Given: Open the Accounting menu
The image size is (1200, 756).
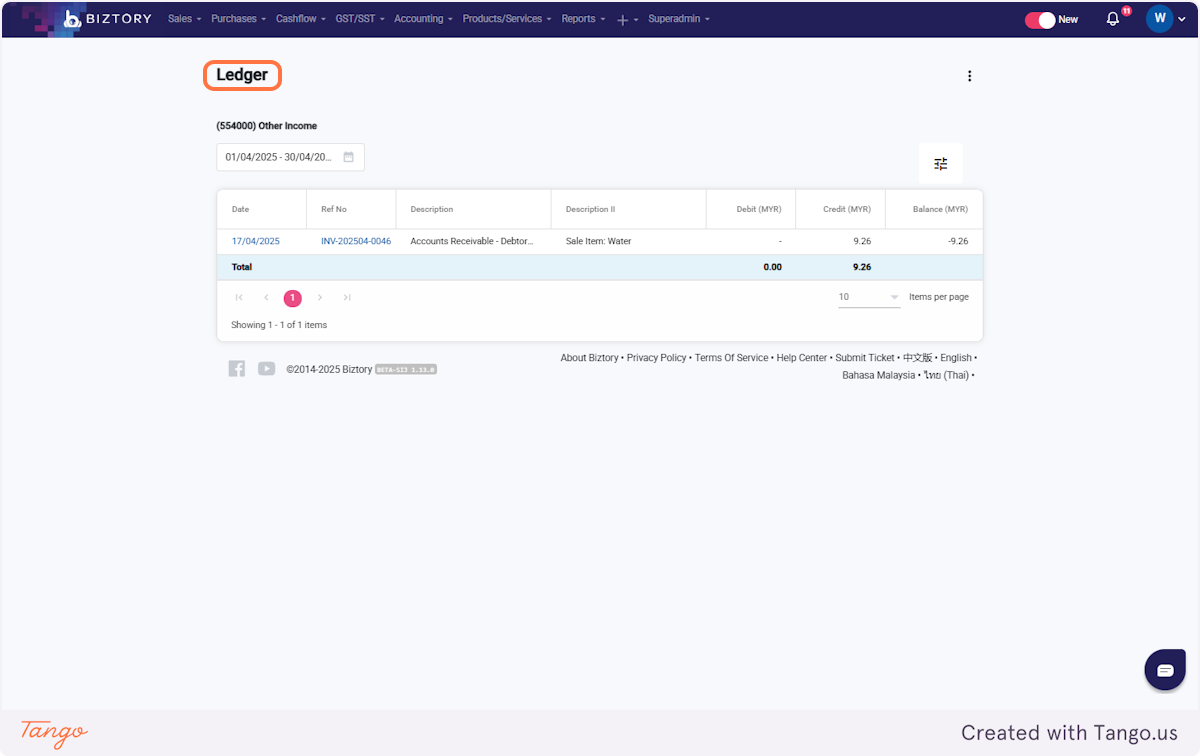Looking at the screenshot, I should pos(423,19).
